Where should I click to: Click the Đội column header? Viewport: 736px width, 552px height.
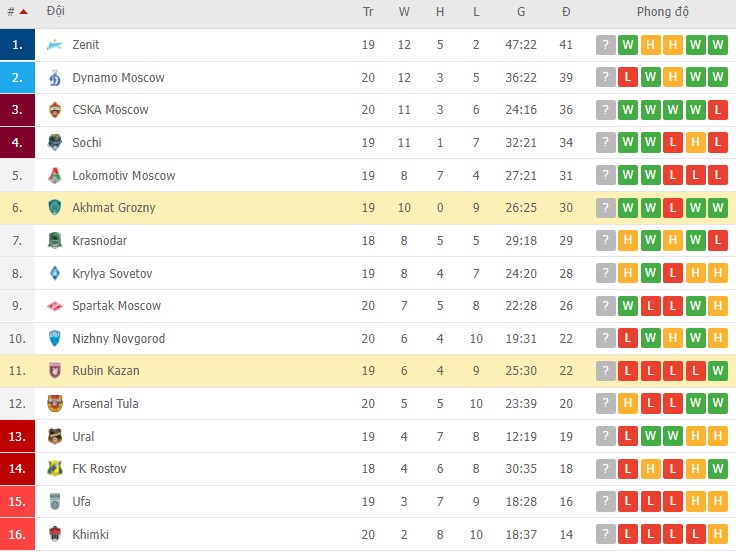56,12
